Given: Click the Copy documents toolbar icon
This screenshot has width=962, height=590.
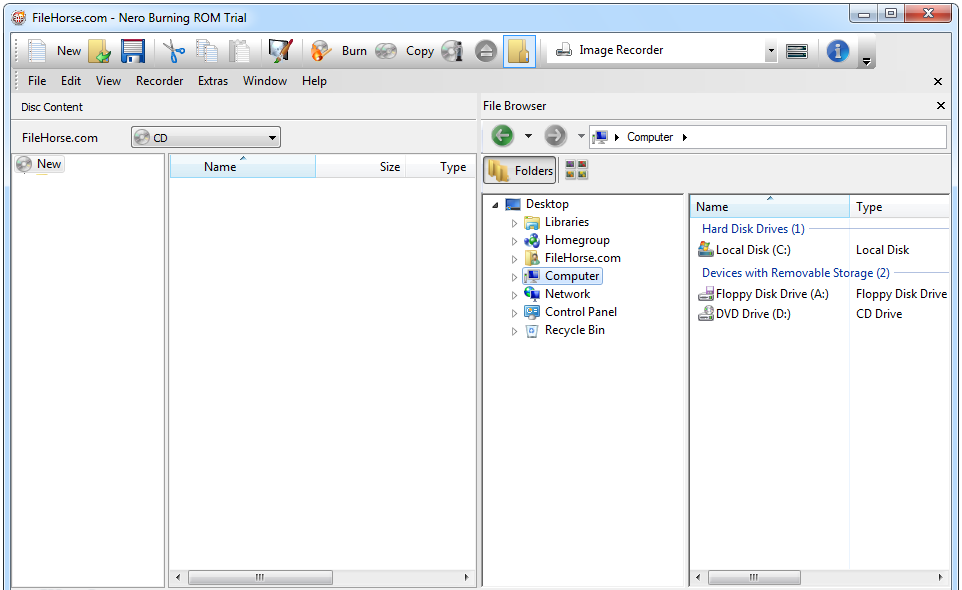Looking at the screenshot, I should click(207, 51).
